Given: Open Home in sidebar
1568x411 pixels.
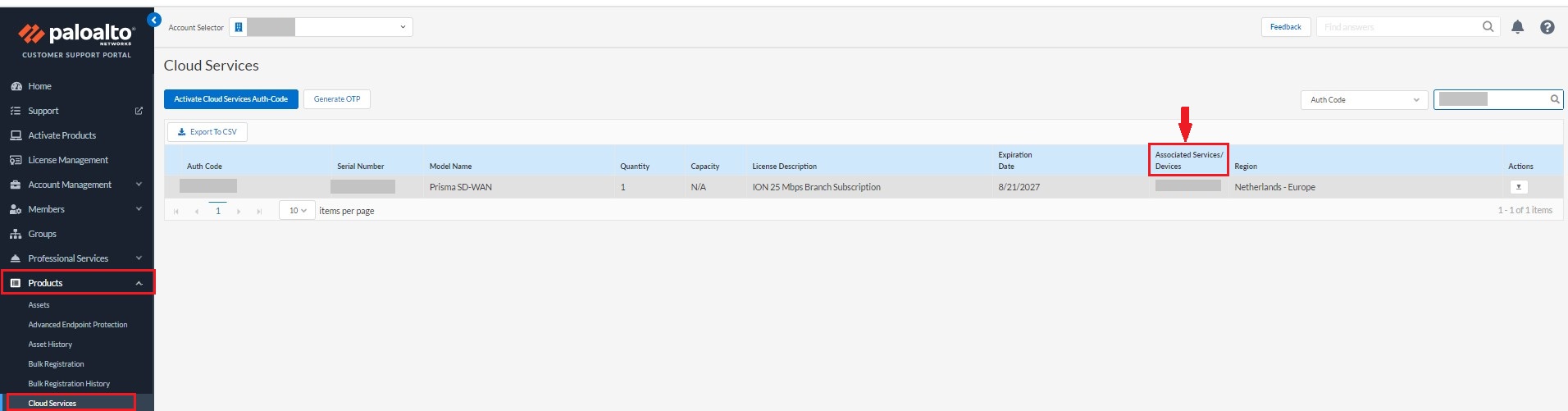Looking at the screenshot, I should point(39,86).
